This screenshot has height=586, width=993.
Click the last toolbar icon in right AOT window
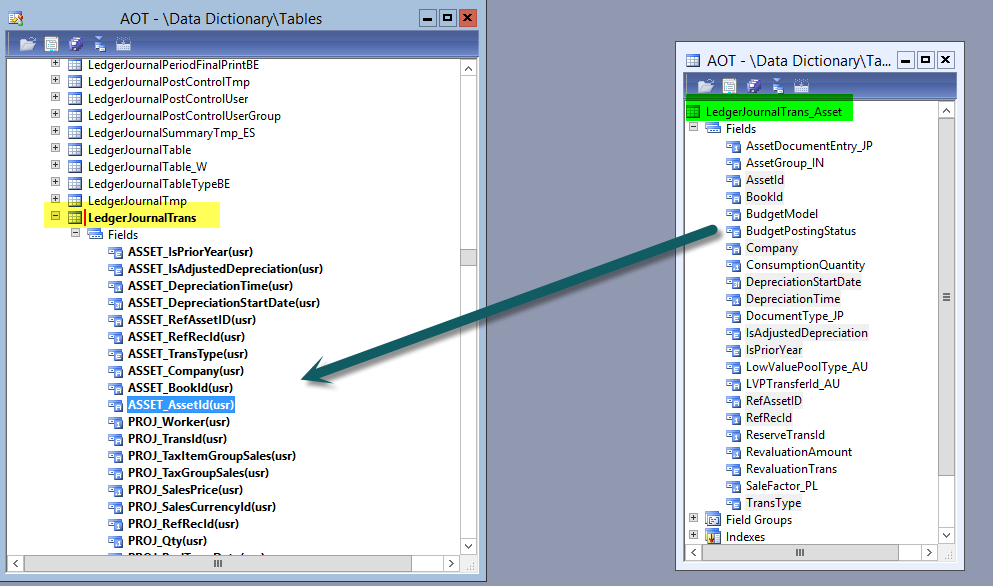801,85
